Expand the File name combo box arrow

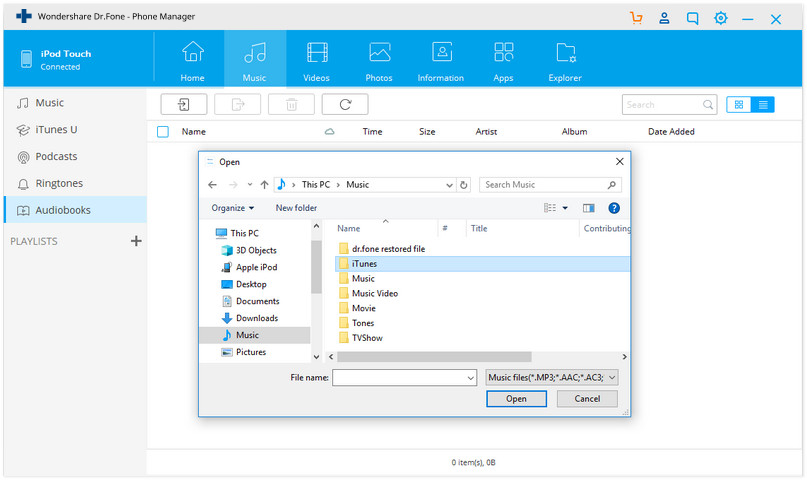pos(470,378)
